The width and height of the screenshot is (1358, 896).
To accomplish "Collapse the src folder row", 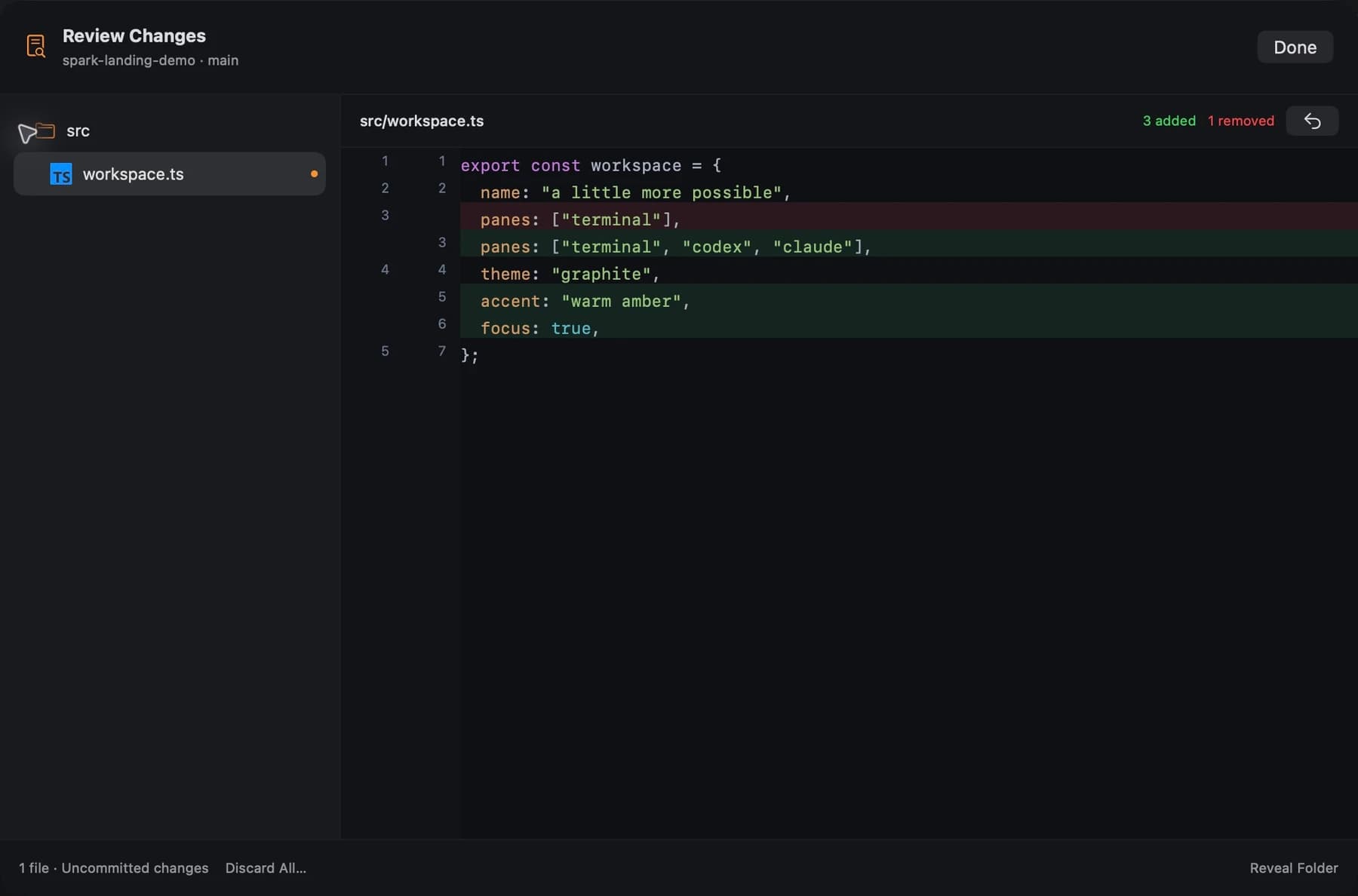I will pos(170,130).
